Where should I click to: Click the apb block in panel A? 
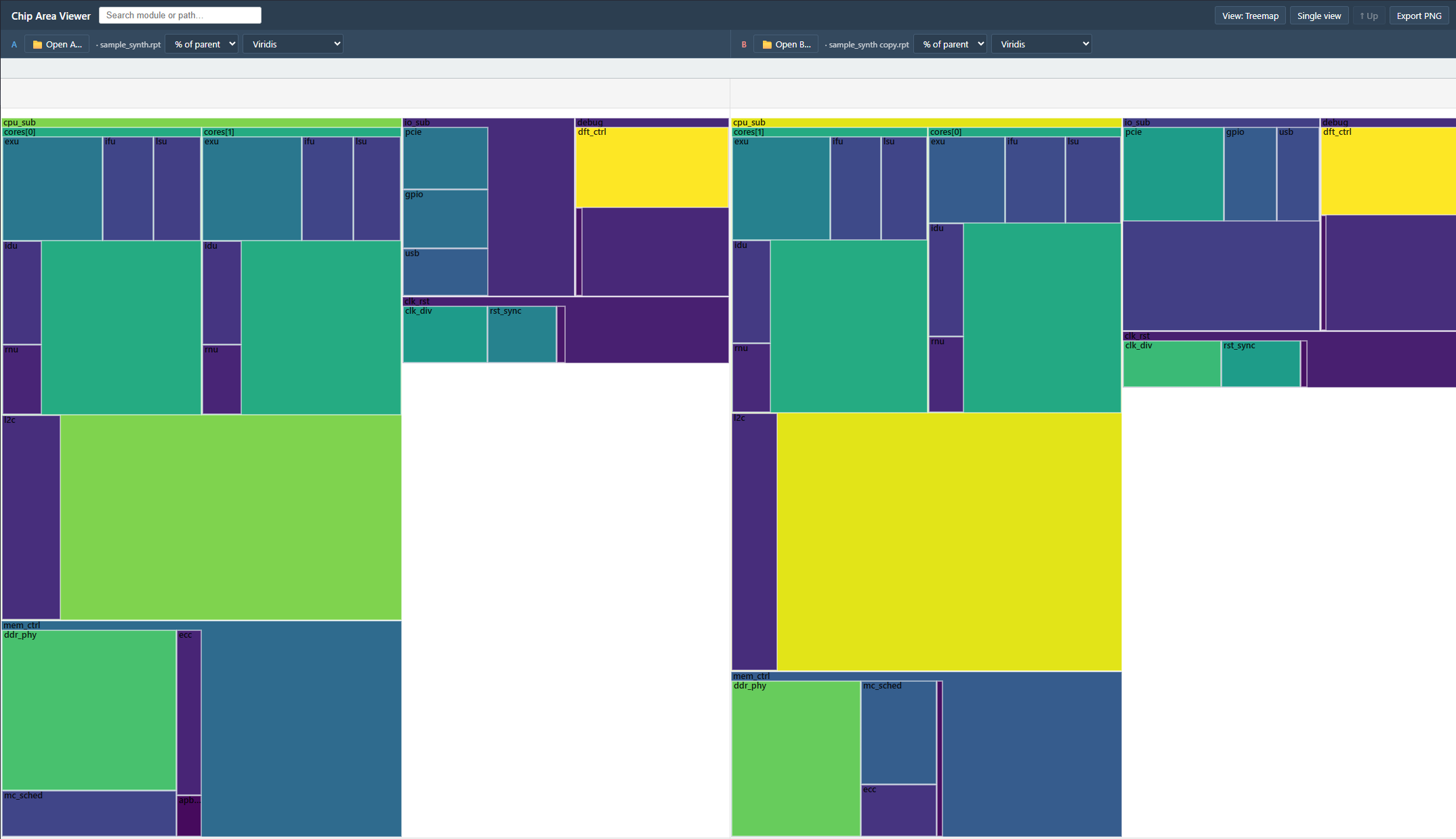pos(189,816)
